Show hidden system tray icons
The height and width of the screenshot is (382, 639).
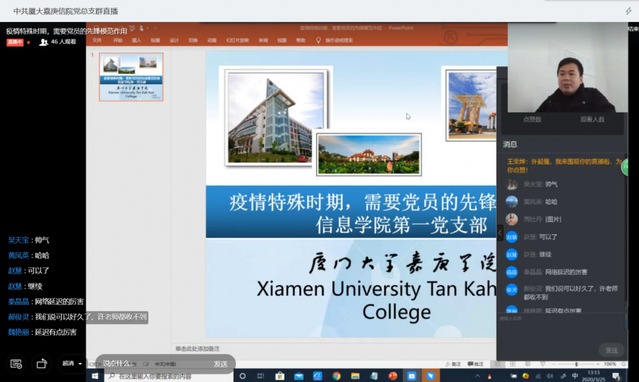coord(478,376)
